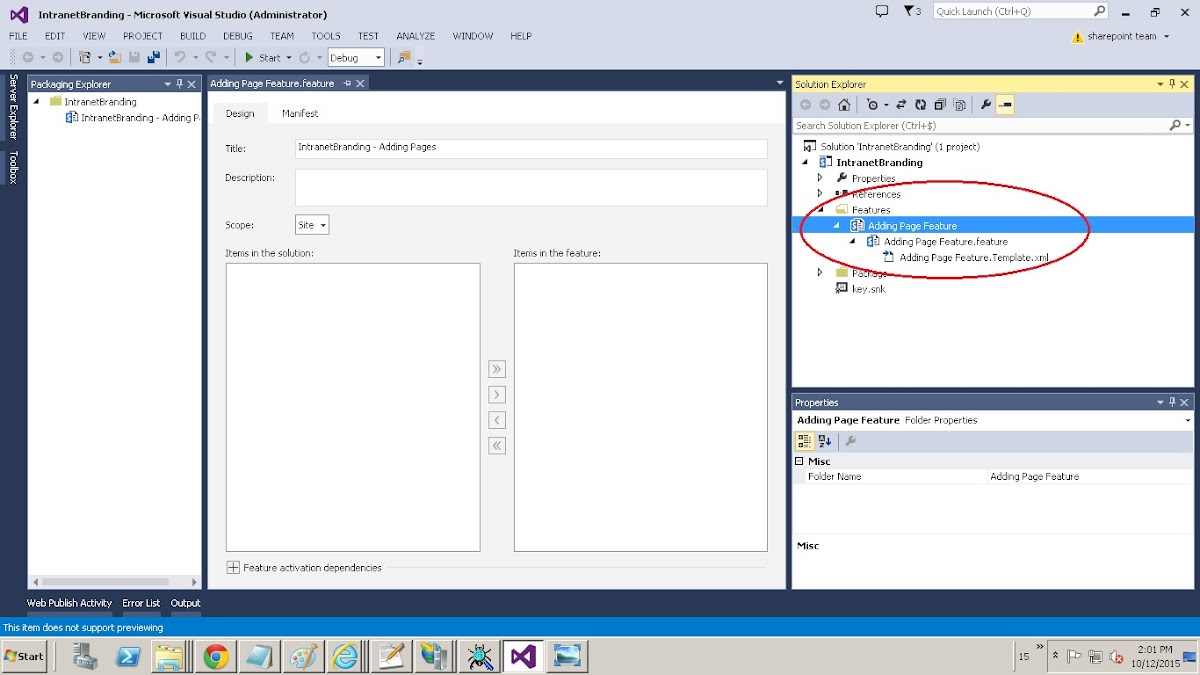Click the Windows Start button

pos(24,656)
